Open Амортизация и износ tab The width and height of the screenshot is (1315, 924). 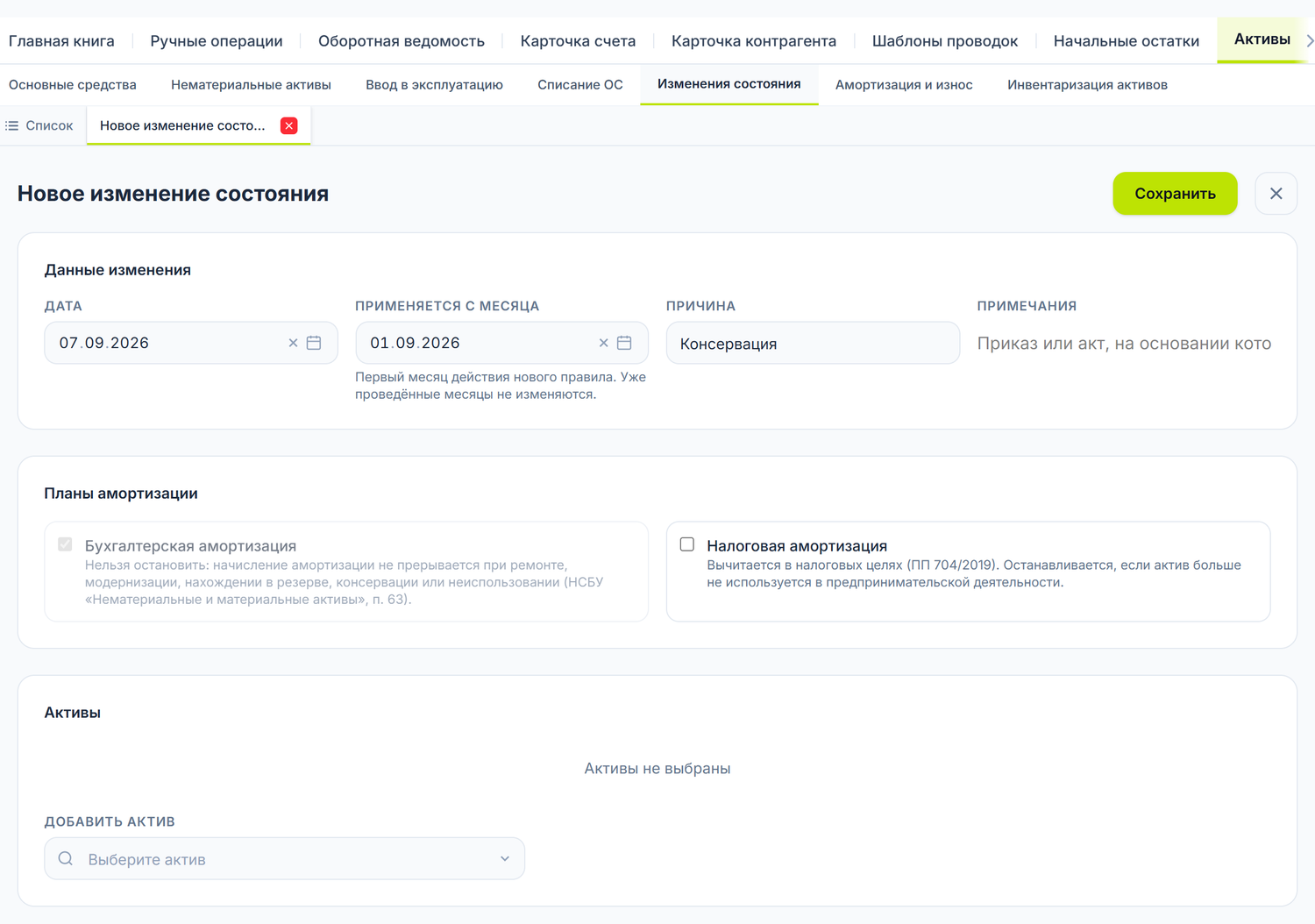click(x=904, y=85)
